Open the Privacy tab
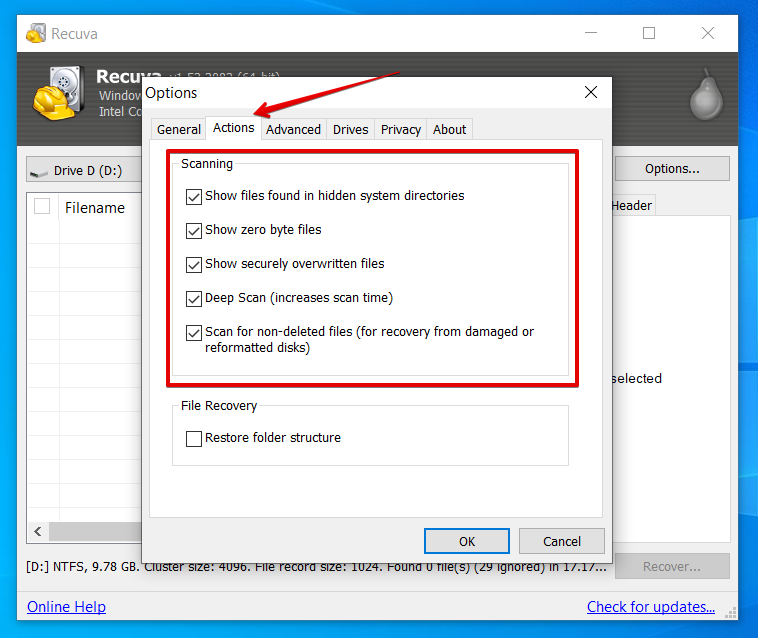This screenshot has width=758, height=638. point(400,130)
